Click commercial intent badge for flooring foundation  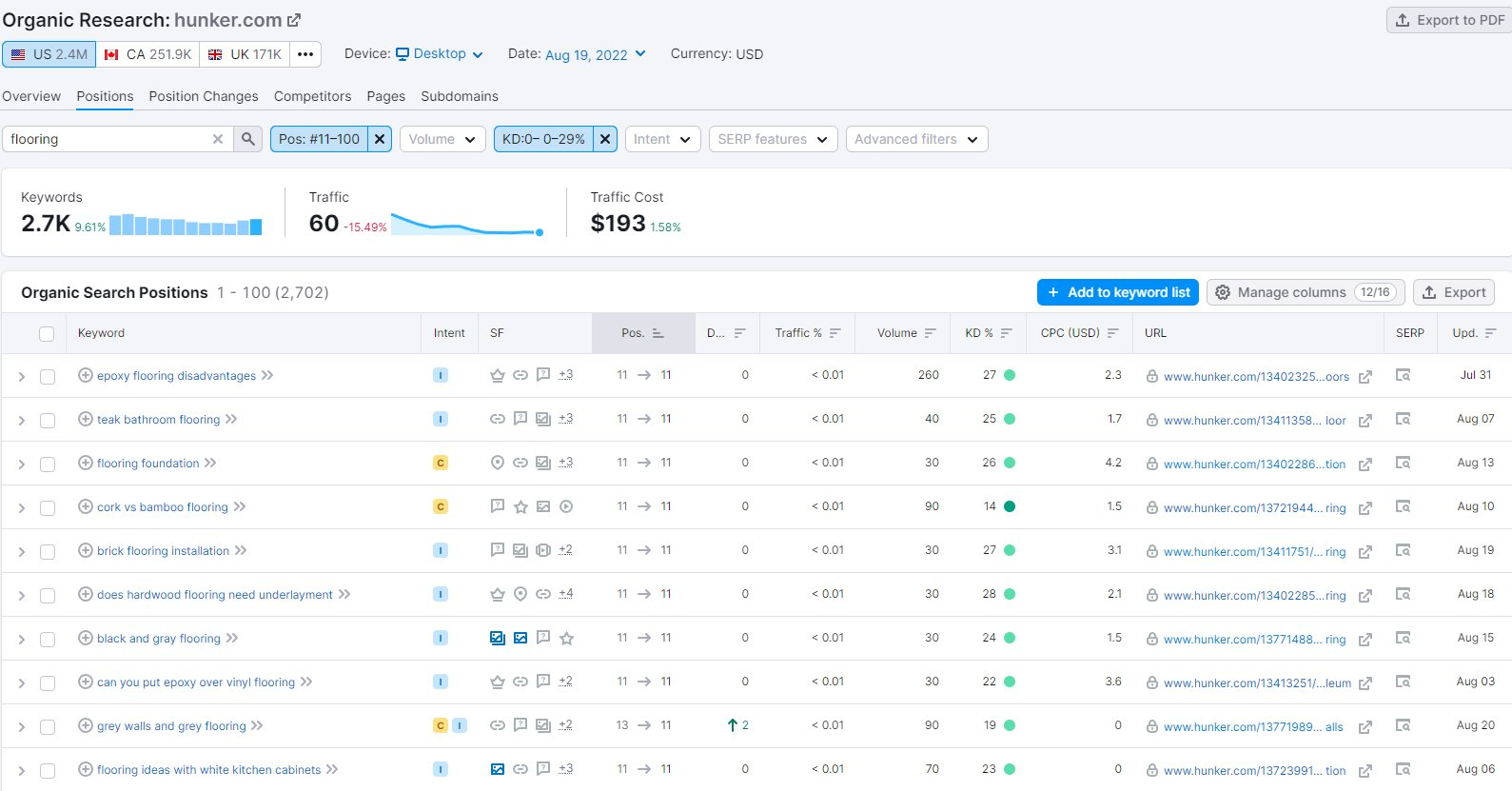441,463
